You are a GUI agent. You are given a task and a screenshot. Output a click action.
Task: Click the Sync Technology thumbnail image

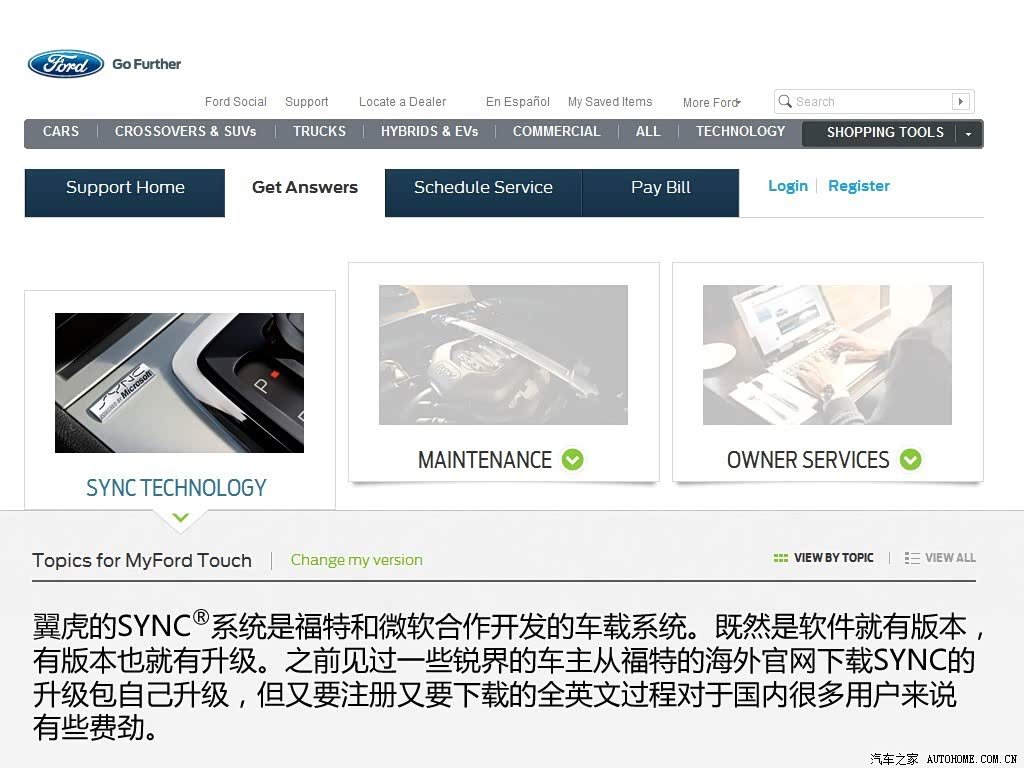click(x=180, y=383)
